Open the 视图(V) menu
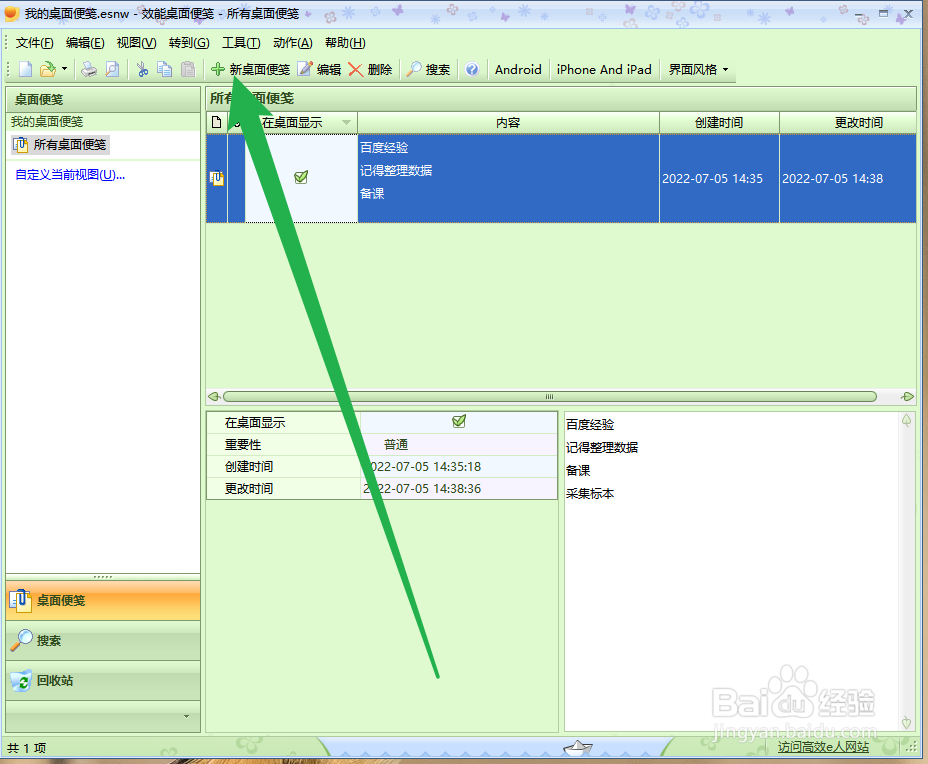The image size is (928, 764). click(137, 43)
